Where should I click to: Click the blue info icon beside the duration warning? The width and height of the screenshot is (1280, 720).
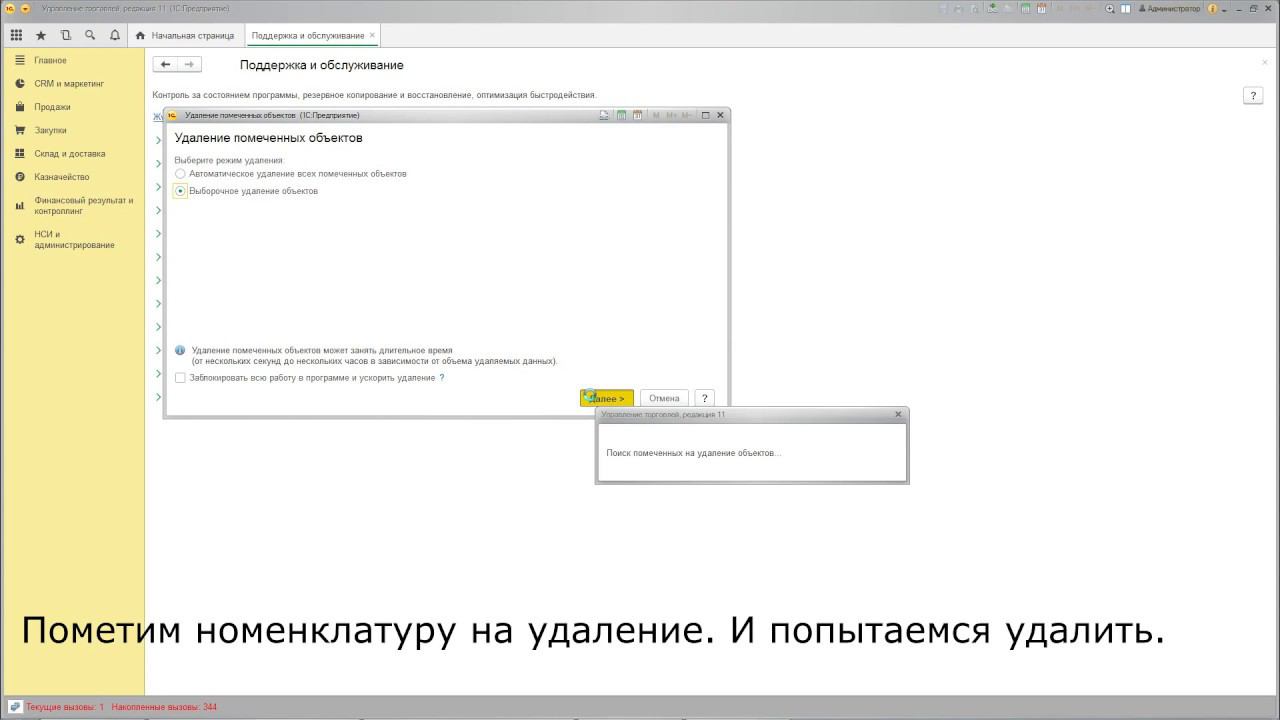click(180, 351)
